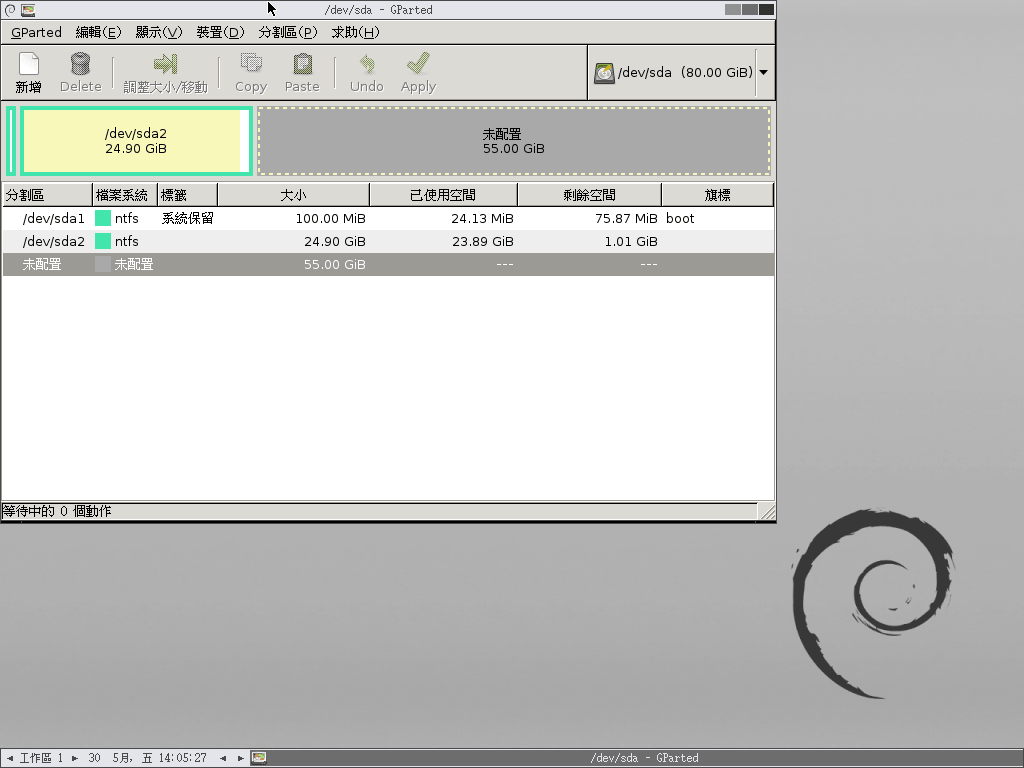Click the Copy partition icon
The image size is (1024, 768).
[x=250, y=65]
